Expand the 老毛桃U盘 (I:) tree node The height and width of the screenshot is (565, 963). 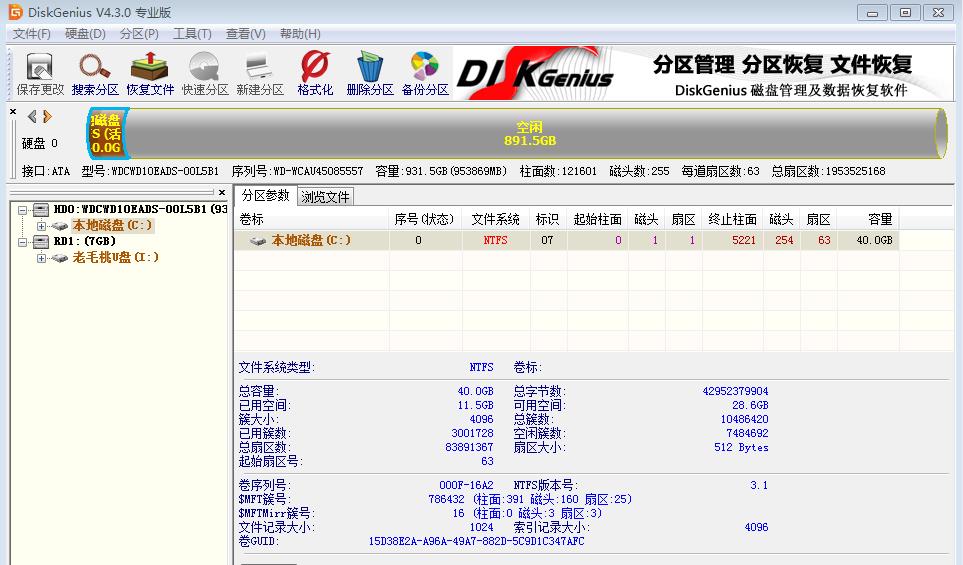click(x=41, y=258)
